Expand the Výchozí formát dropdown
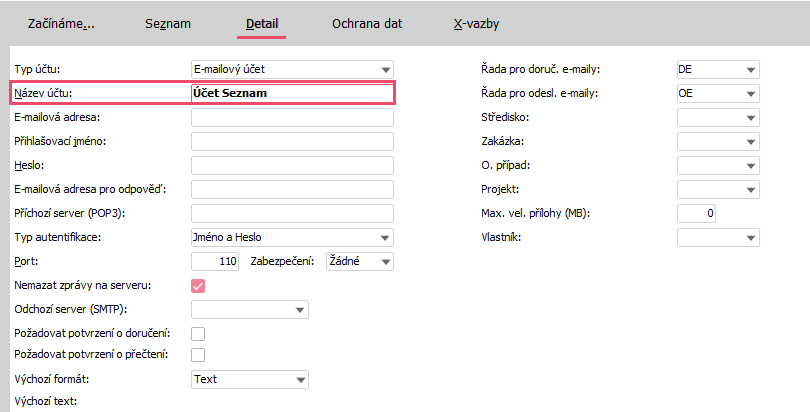 250,379
